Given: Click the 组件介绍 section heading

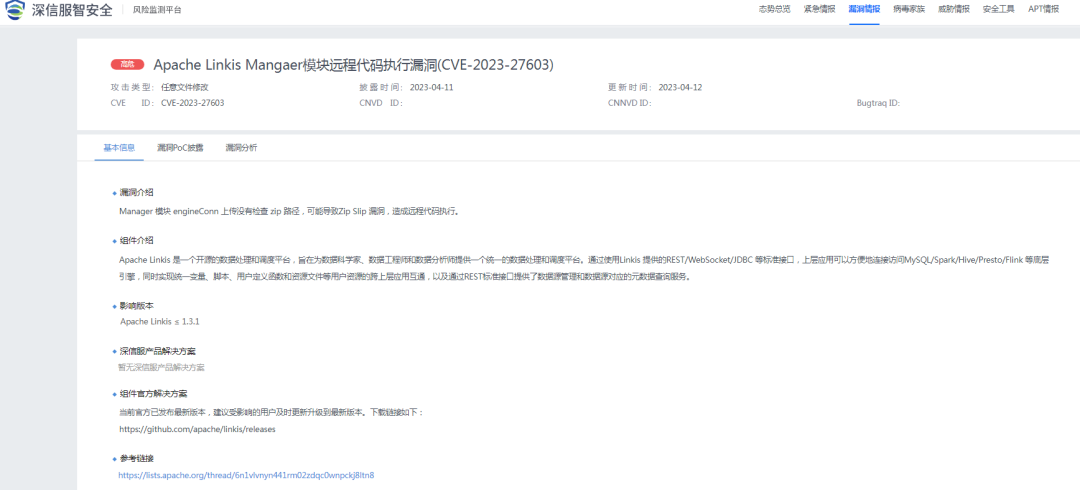Looking at the screenshot, I should point(136,241).
